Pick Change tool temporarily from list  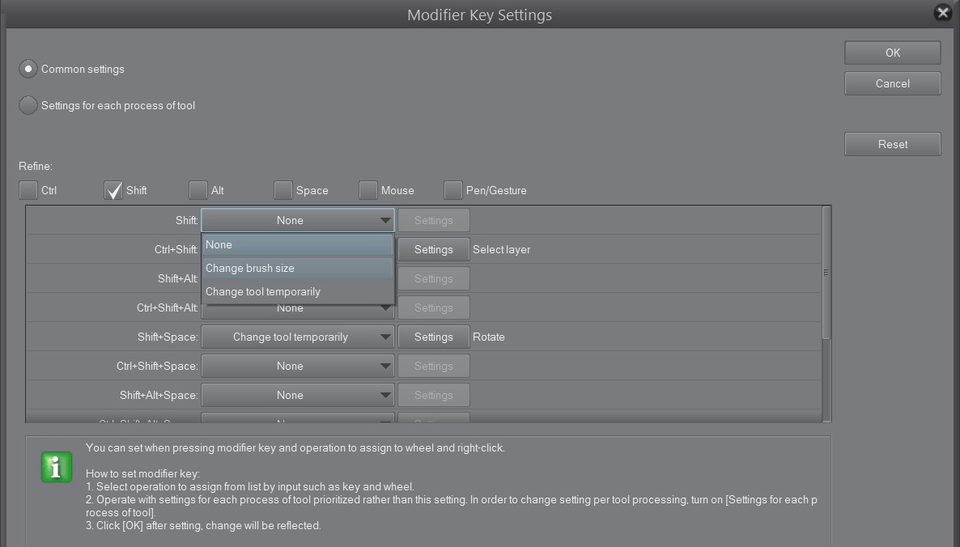click(x=297, y=292)
